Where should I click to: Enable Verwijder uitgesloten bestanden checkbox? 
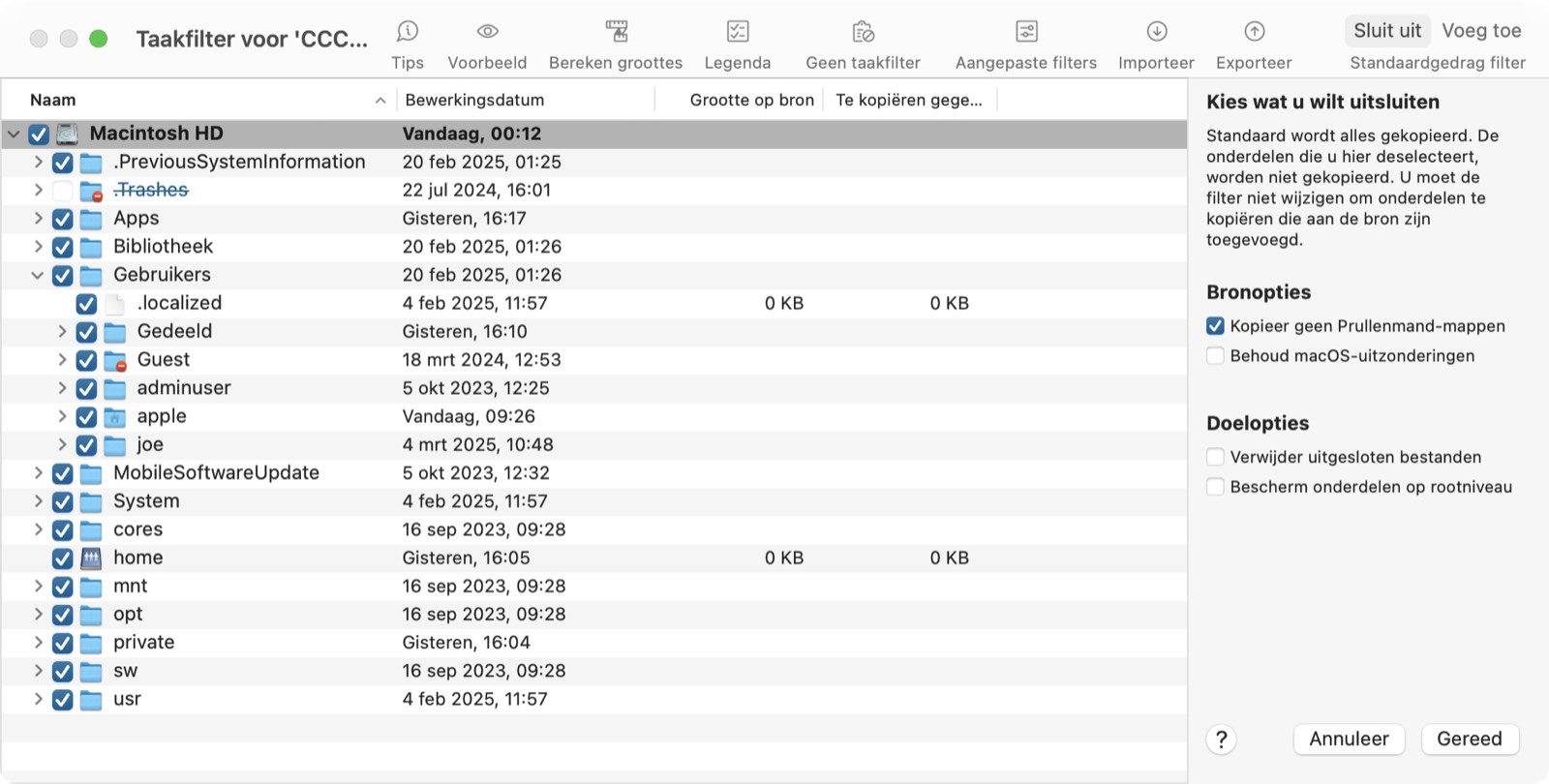tap(1216, 457)
